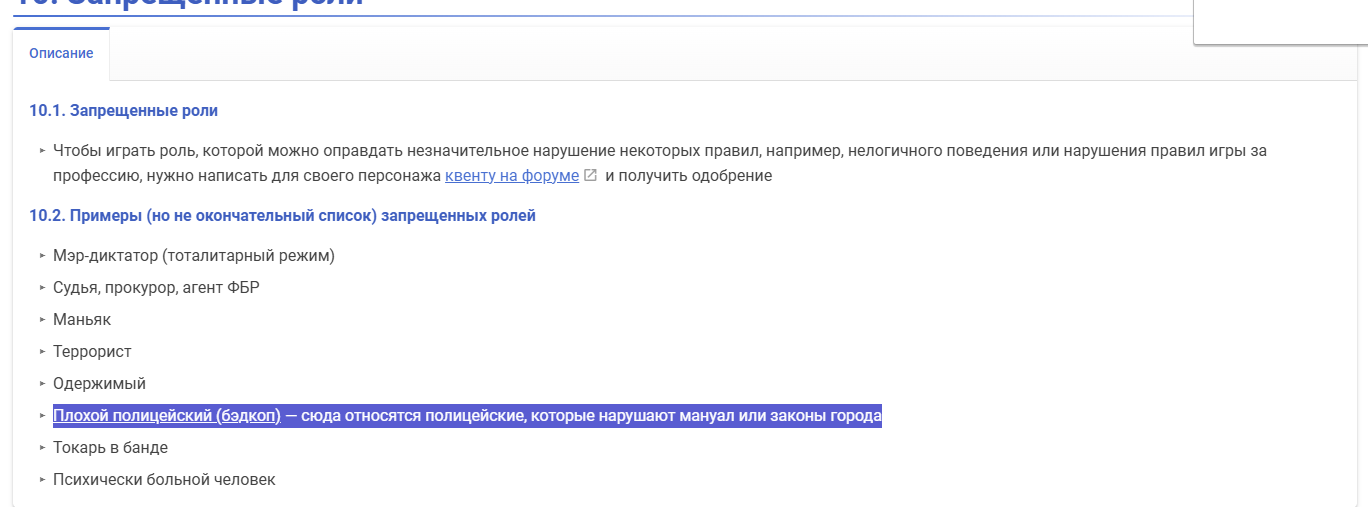Click the words "и получить одобрение"

point(688,176)
